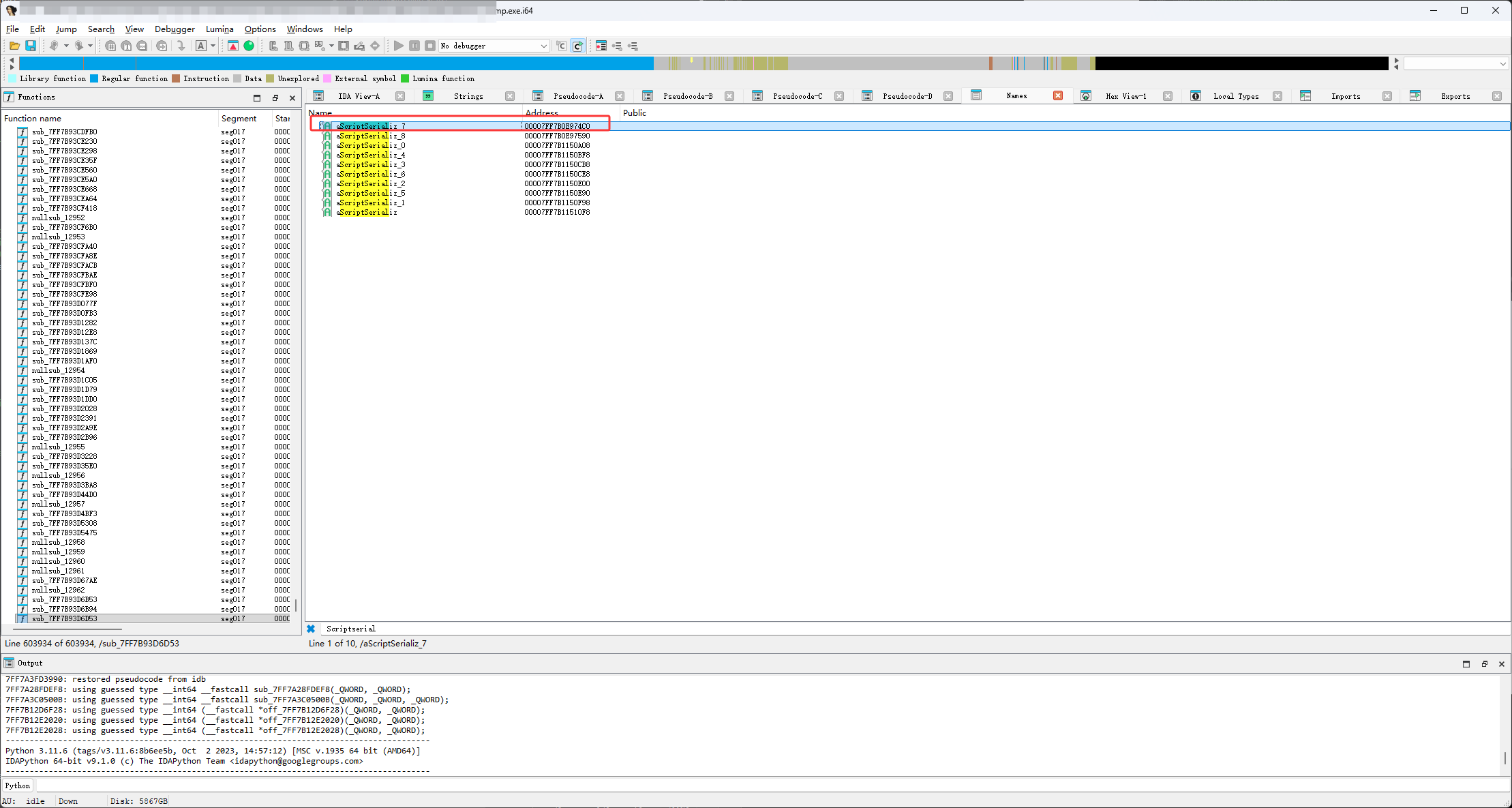Open the Lumina menu
Image resolution: width=1512 pixels, height=808 pixels.
(x=220, y=29)
